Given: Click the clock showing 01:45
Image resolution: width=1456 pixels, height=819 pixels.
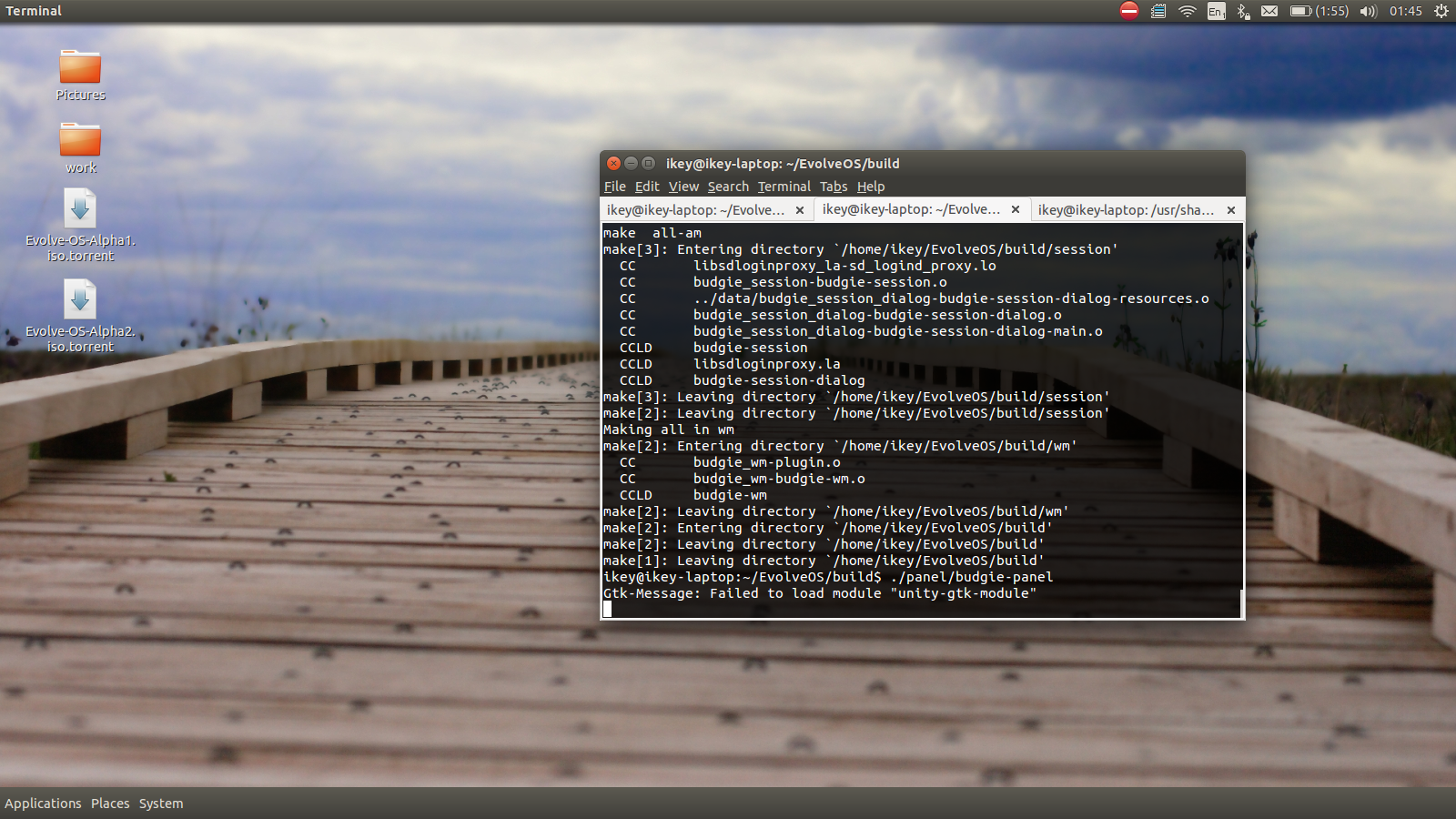Looking at the screenshot, I should (x=1406, y=11).
